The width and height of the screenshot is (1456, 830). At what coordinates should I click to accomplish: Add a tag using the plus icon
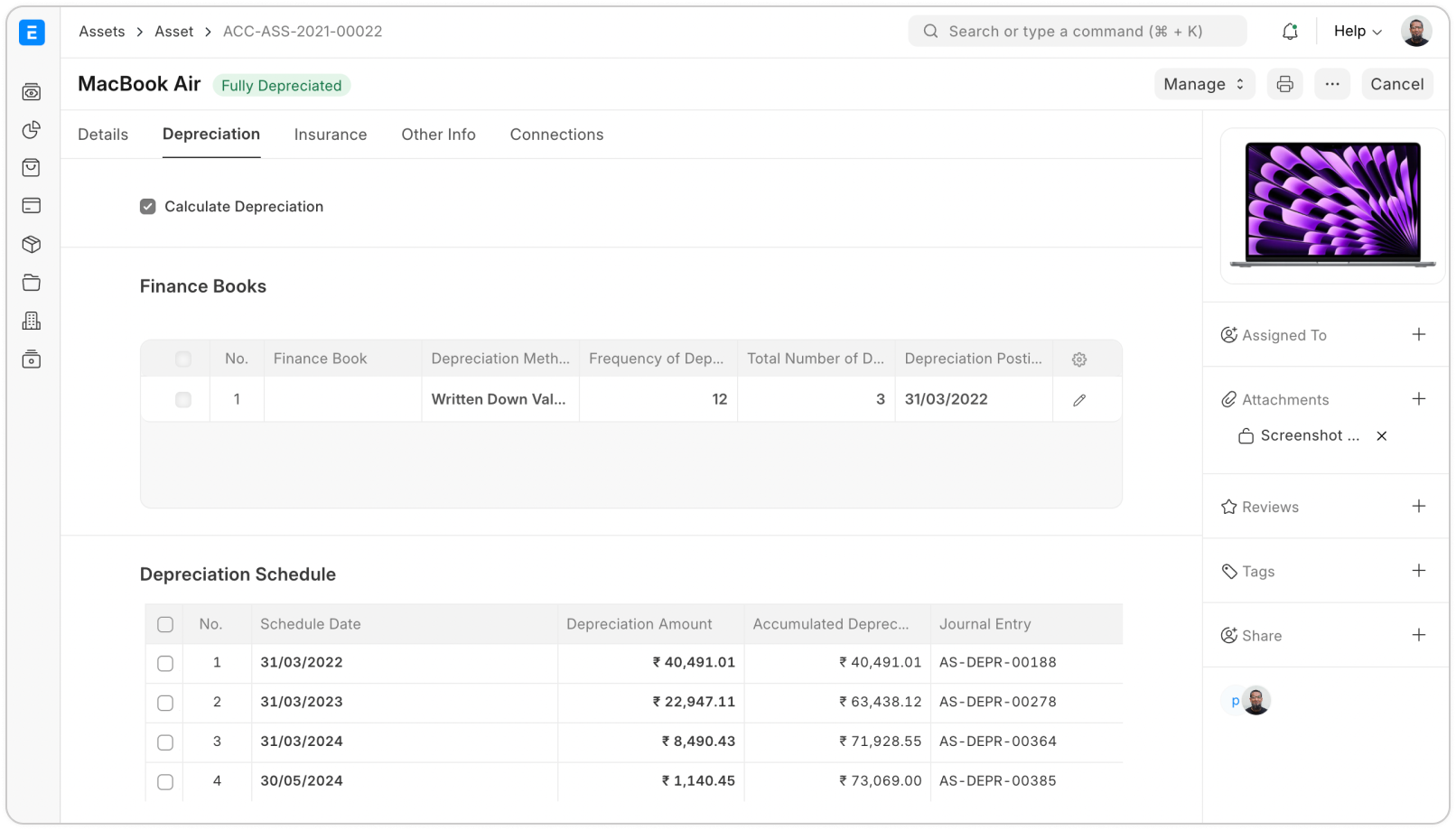[1418, 571]
